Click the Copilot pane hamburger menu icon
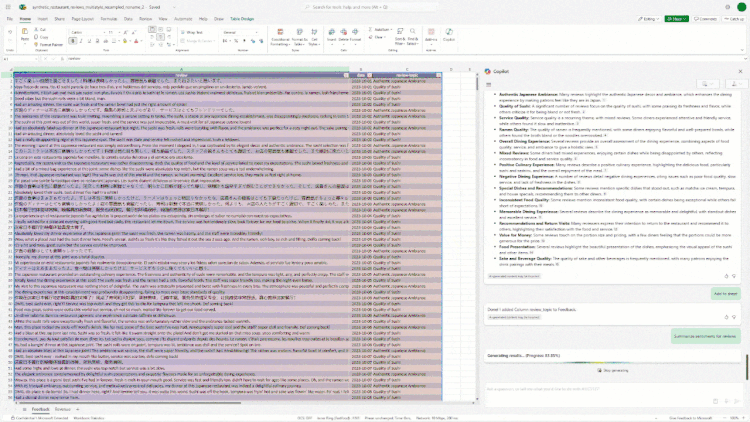This screenshot has width=750, height=422. point(488,85)
